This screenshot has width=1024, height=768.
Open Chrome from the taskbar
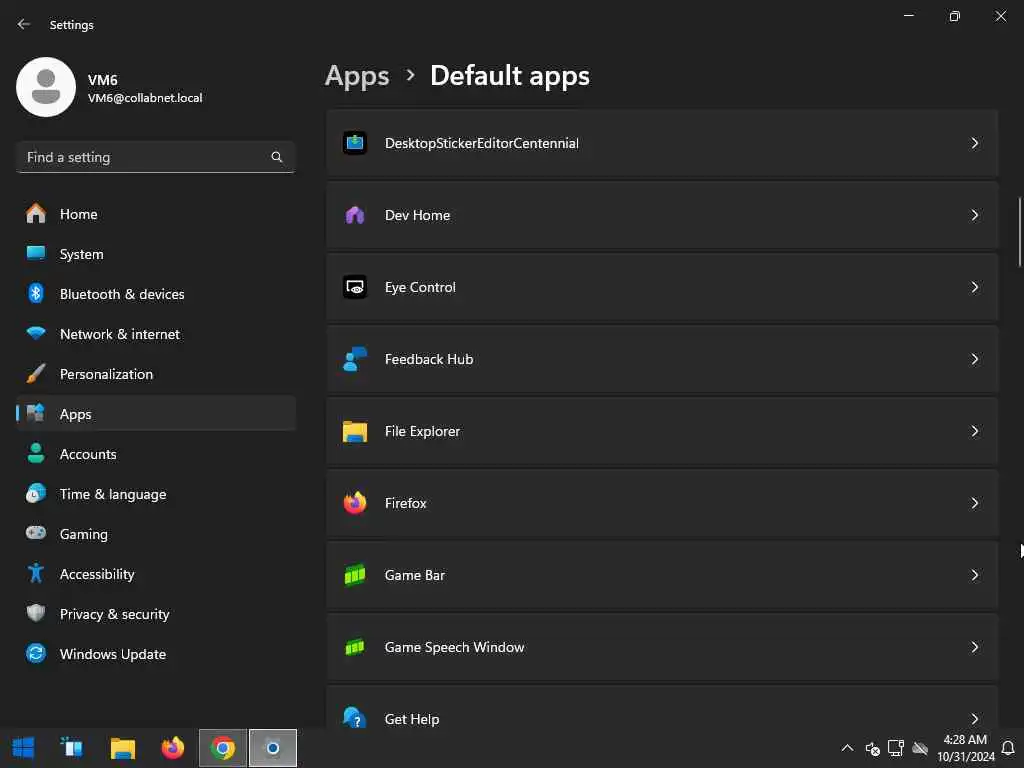(223, 748)
